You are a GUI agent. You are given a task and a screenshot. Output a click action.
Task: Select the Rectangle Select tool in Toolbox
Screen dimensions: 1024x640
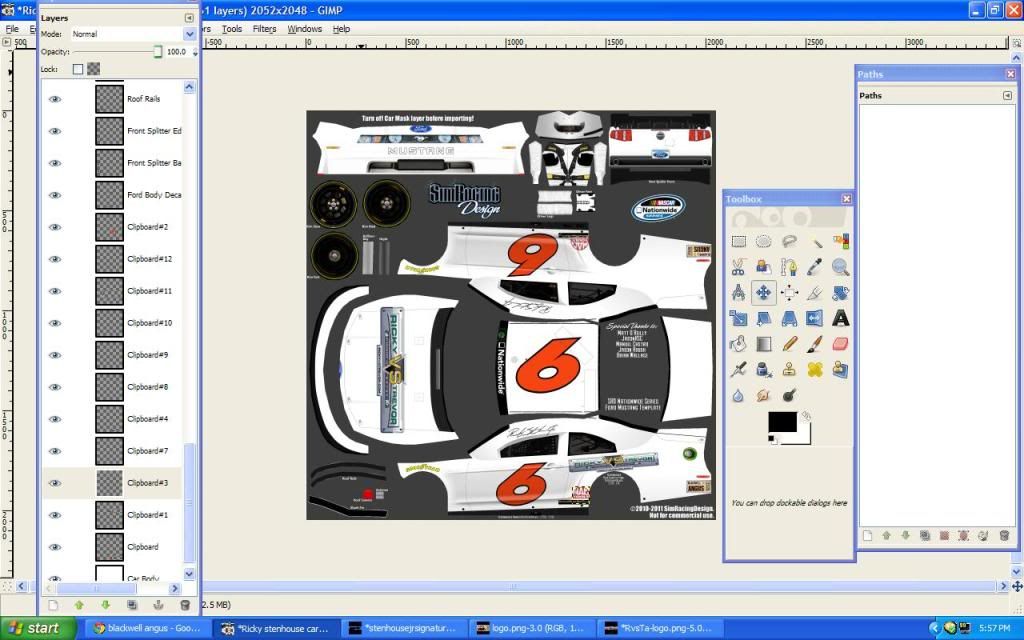click(739, 241)
